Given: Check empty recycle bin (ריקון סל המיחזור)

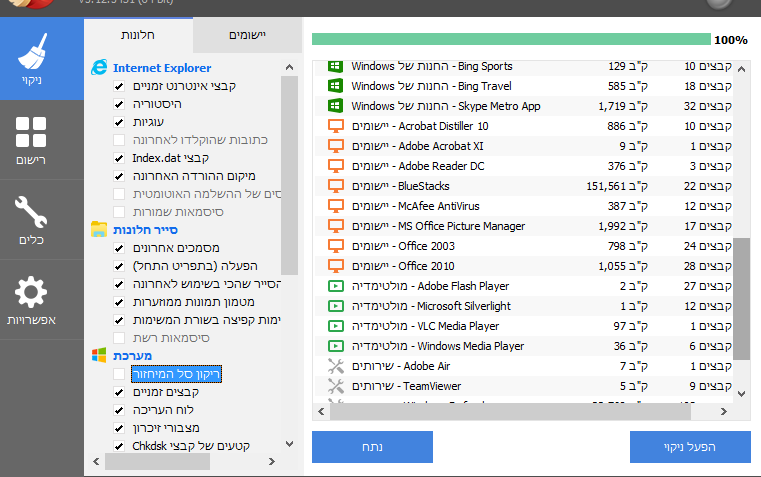Looking at the screenshot, I should pos(119,374).
